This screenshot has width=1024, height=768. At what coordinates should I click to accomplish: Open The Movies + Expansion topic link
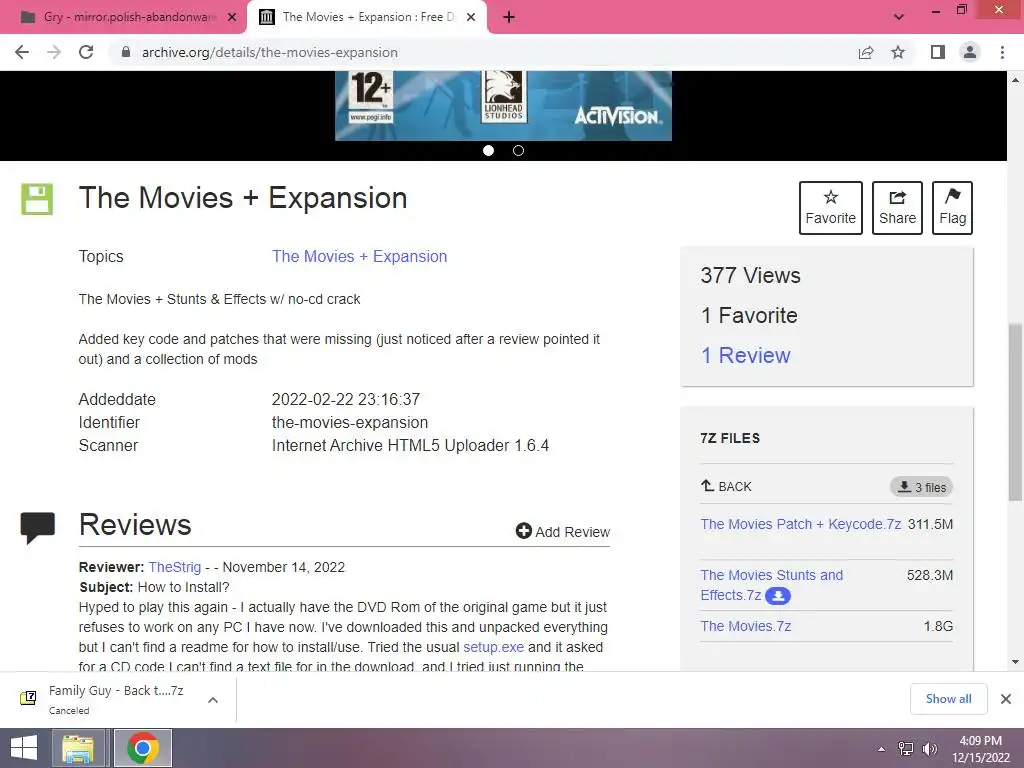pos(359,257)
